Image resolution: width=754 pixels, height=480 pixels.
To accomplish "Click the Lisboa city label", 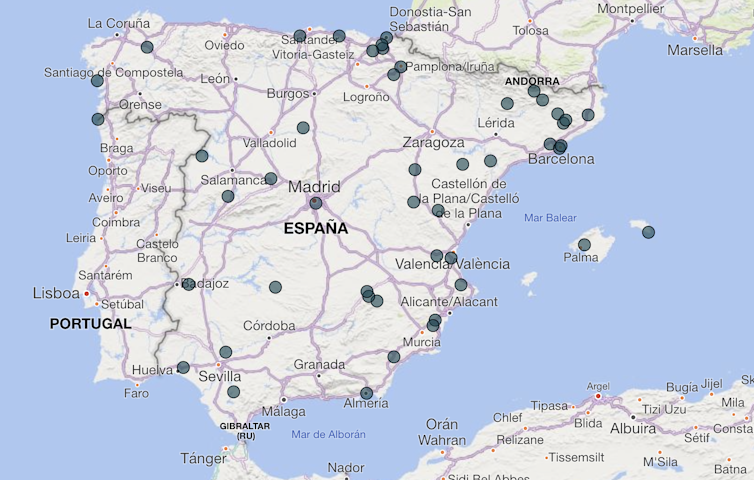I will click(x=56, y=293).
